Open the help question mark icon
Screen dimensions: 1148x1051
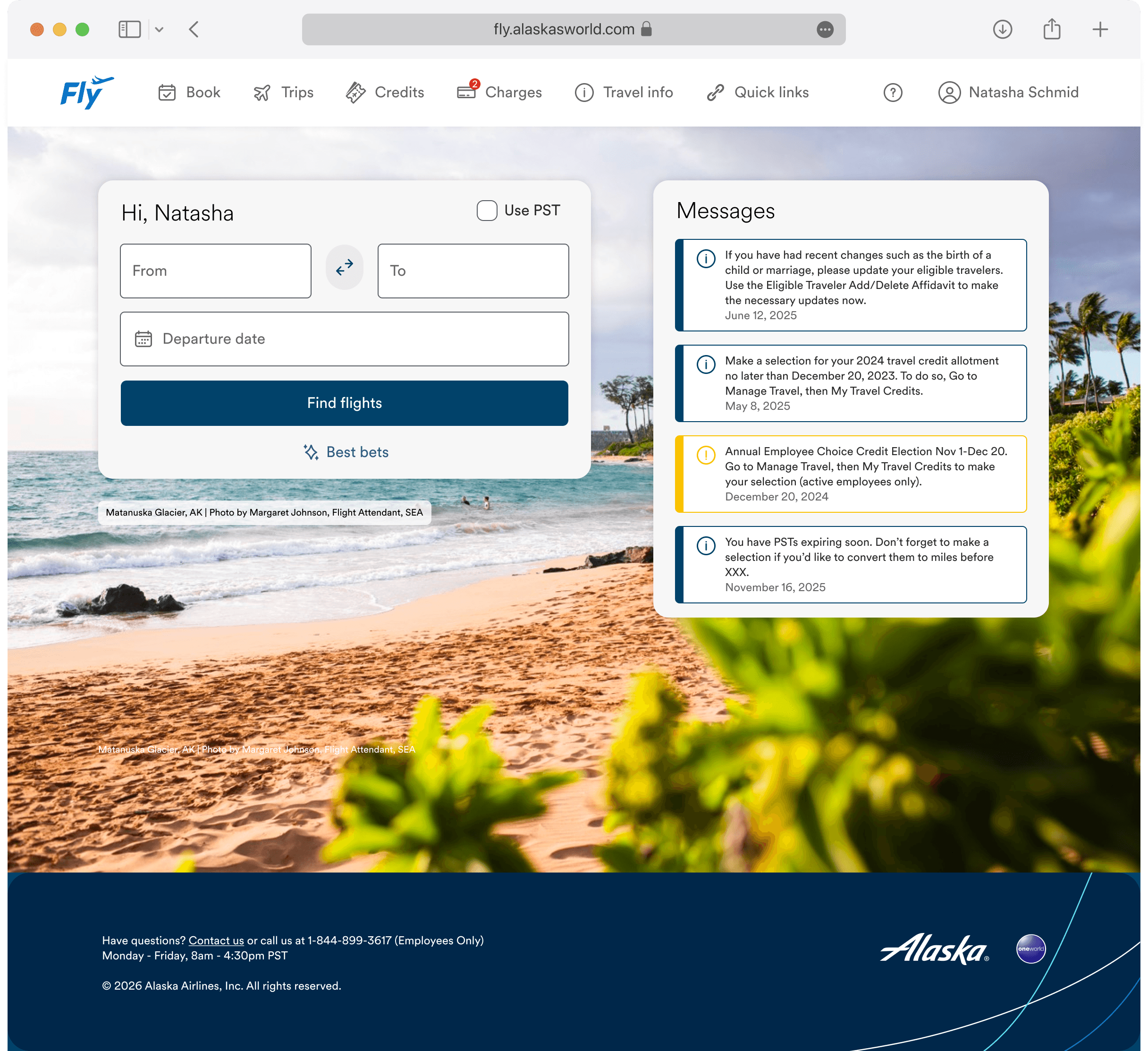(x=892, y=92)
